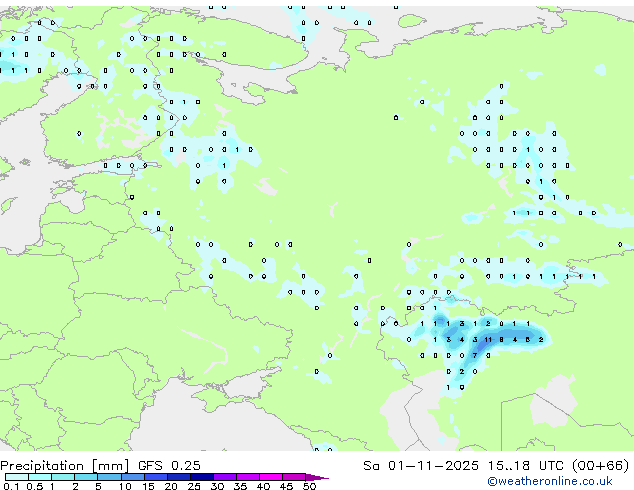Screen dimensions: 634x490
Task: Select legend swatch between 35 and 40
Action: point(248,477)
